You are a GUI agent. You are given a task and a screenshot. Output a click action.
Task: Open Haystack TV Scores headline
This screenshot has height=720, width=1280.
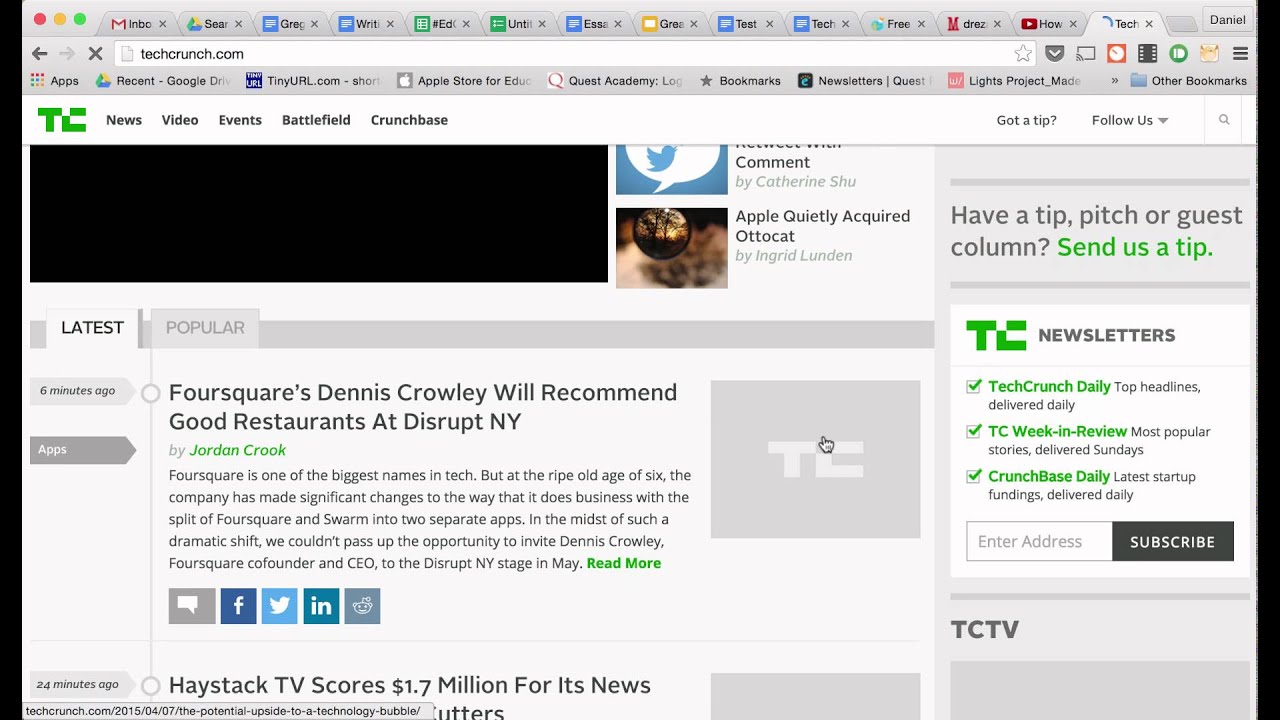coord(409,698)
